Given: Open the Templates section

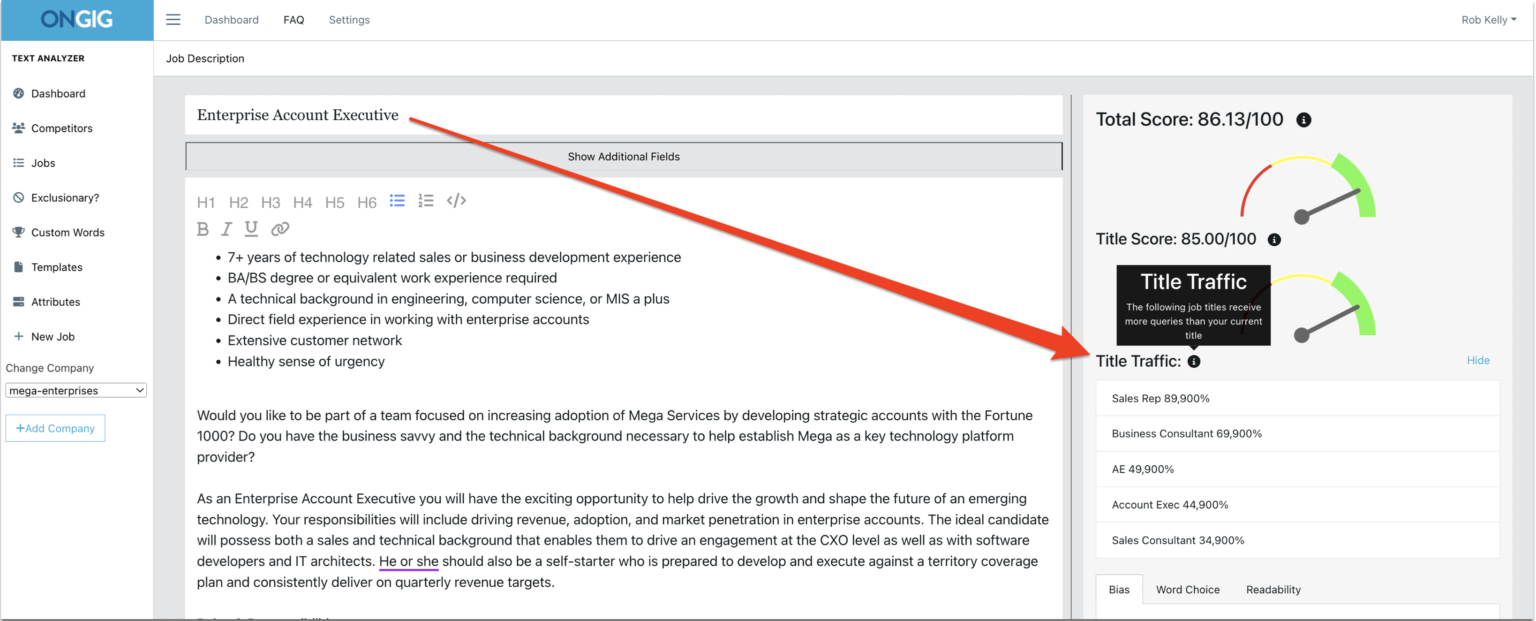Looking at the screenshot, I should click(58, 267).
